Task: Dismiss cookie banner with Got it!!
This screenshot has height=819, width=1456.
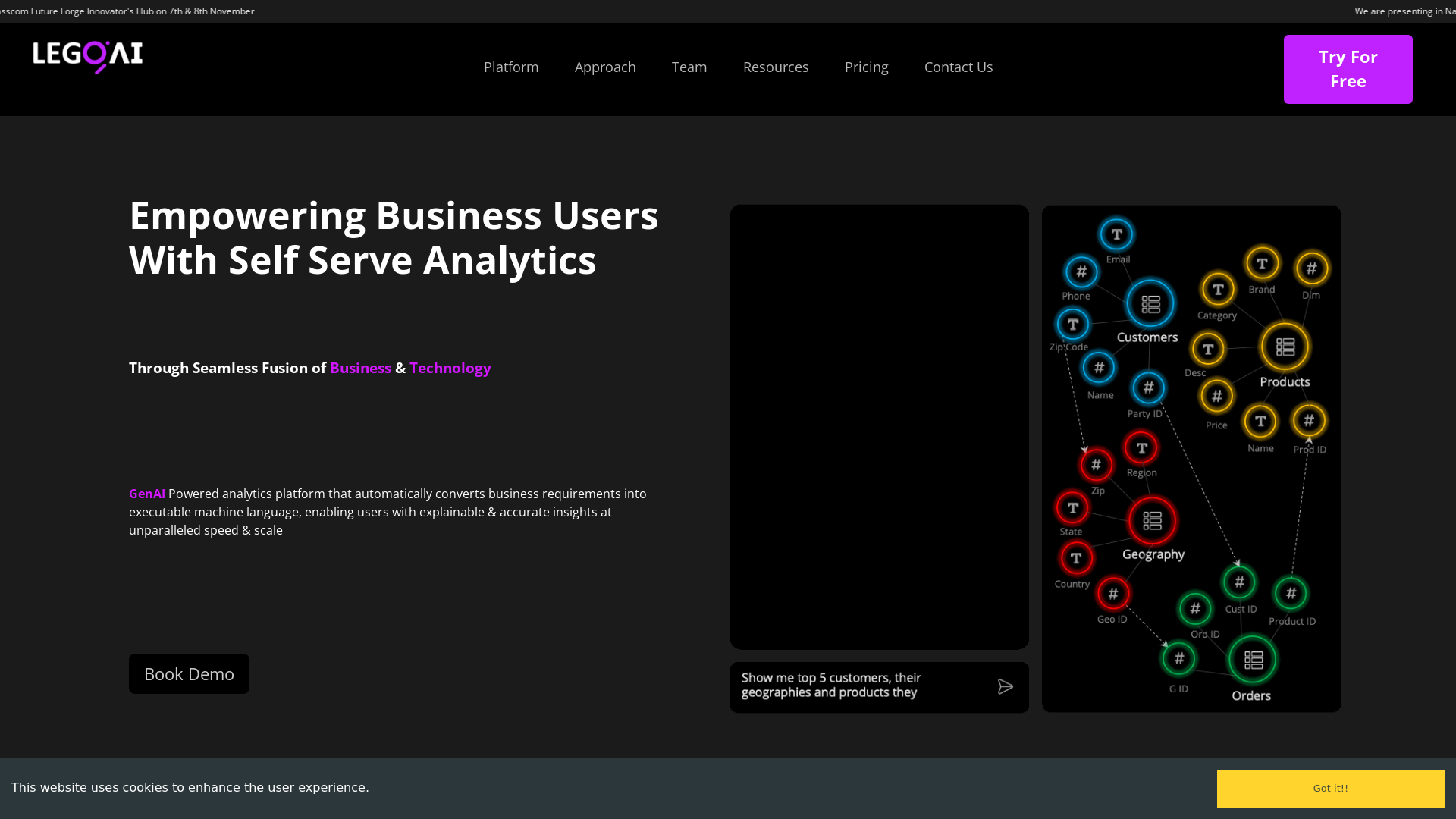Action: point(1330,789)
